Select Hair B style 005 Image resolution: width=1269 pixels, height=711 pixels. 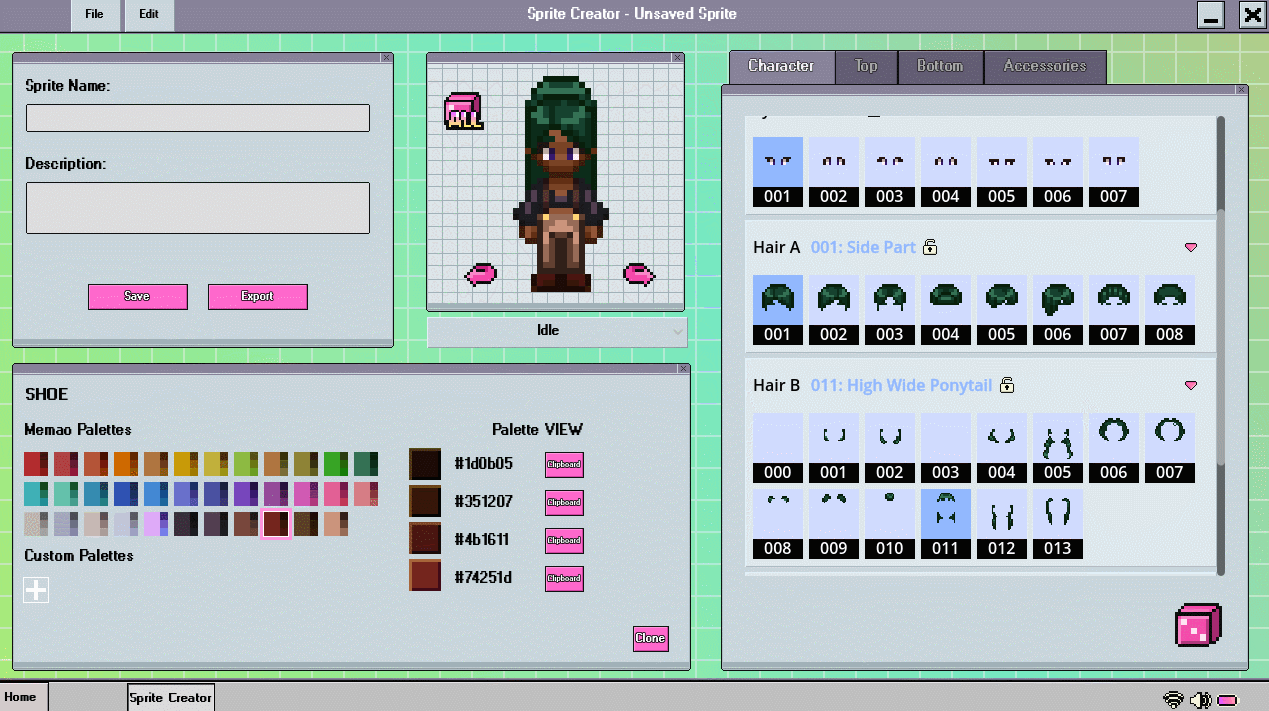click(x=1058, y=448)
